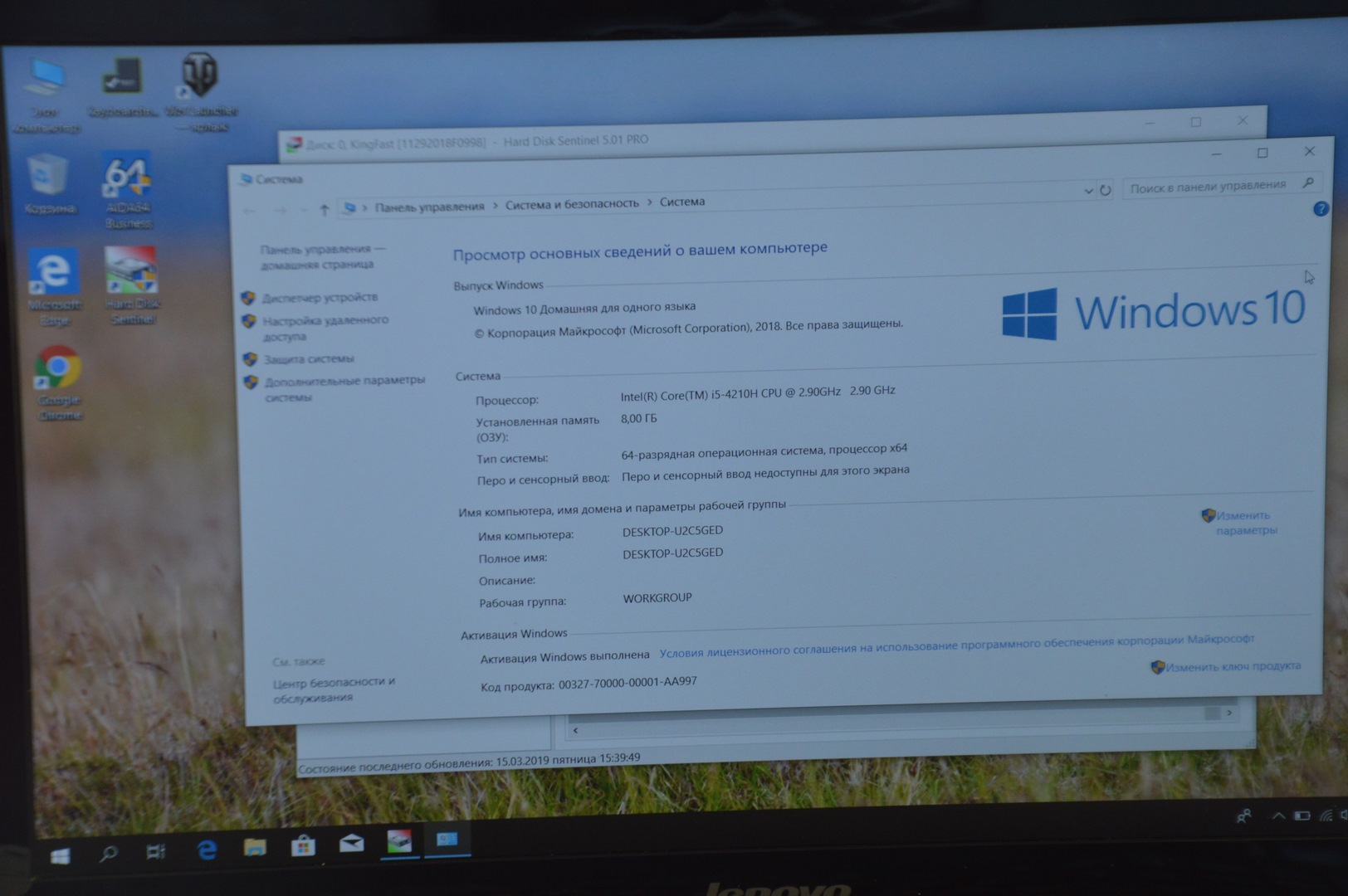Open Настройка удаленного доступа link
1348x896 pixels.
(325, 328)
